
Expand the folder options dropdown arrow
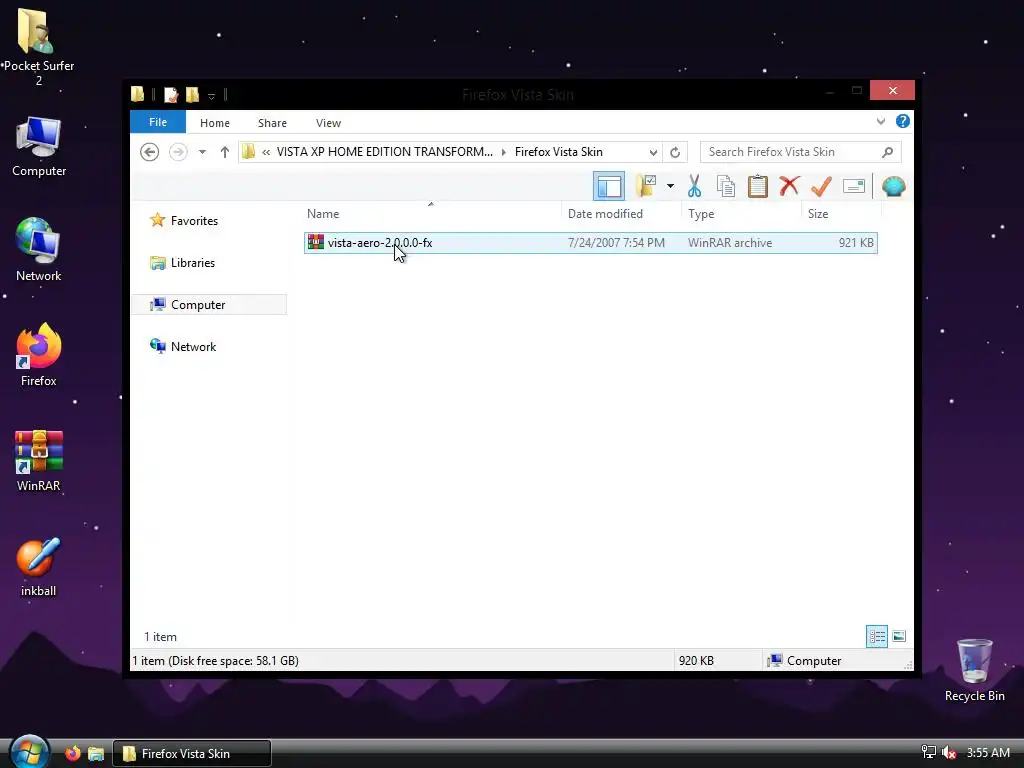pyautogui.click(x=670, y=187)
